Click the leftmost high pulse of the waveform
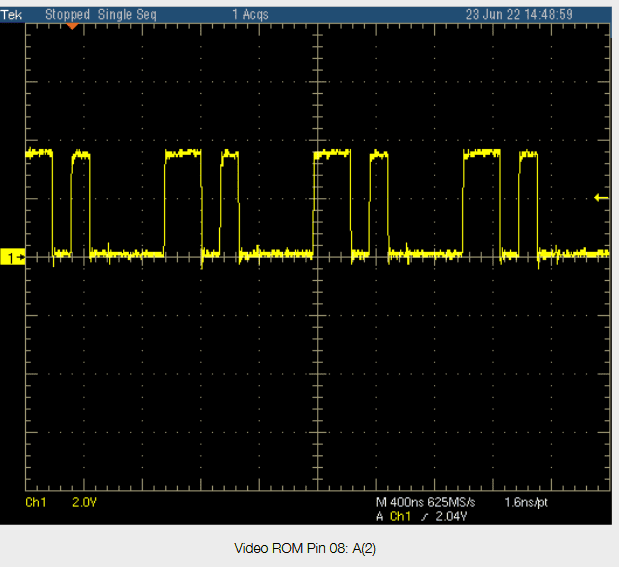The width and height of the screenshot is (619, 567). 40,153
